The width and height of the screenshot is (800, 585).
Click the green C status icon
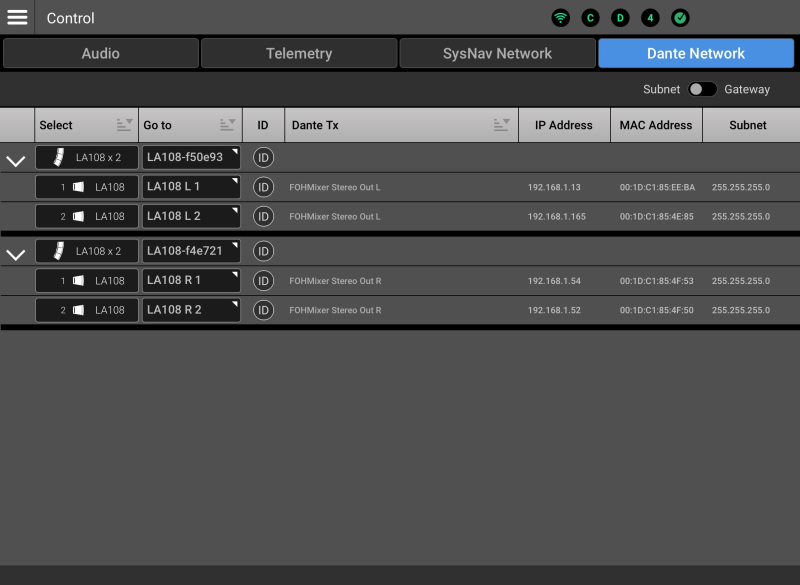591,18
